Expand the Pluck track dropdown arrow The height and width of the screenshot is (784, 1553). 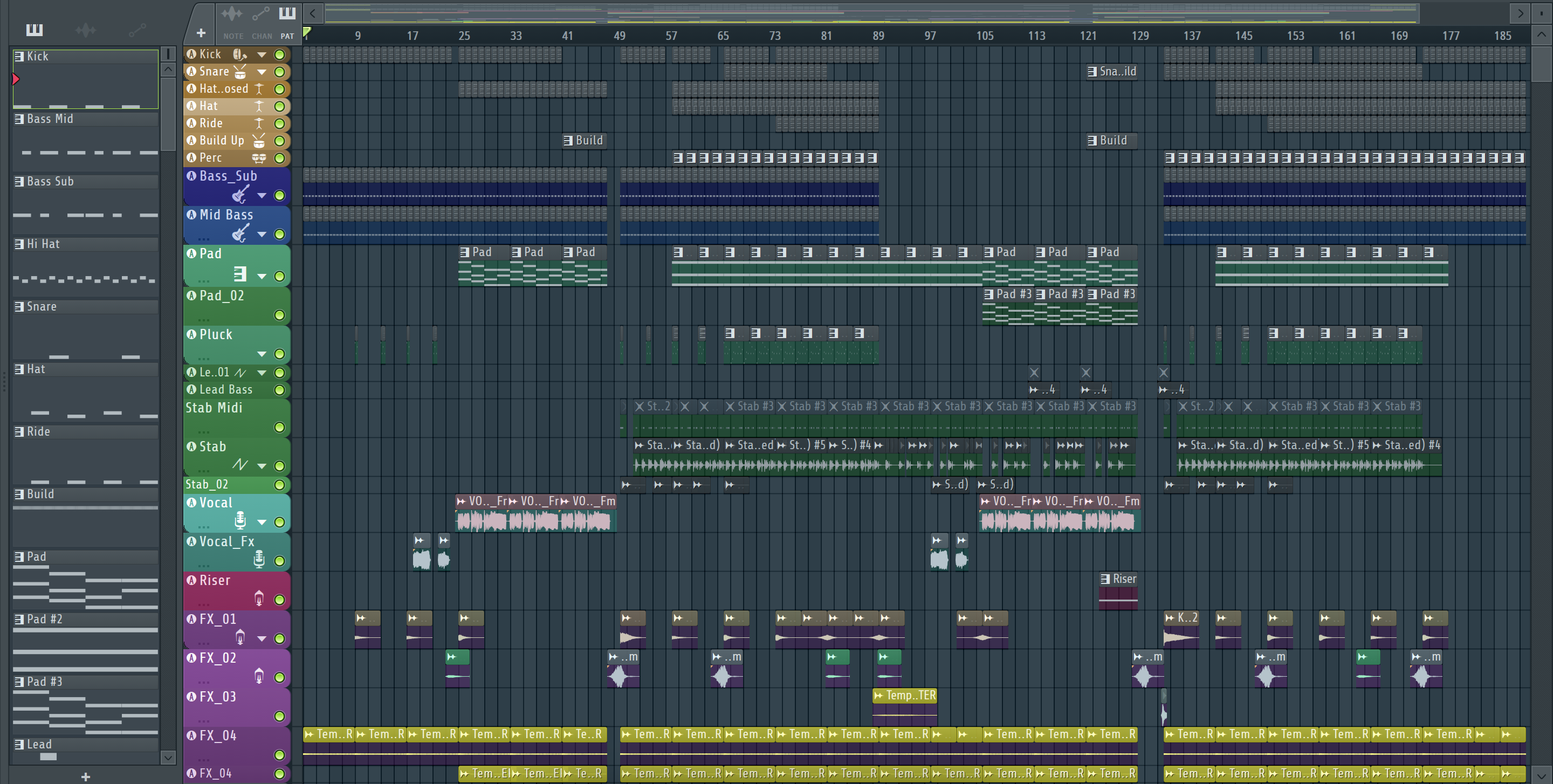(262, 354)
